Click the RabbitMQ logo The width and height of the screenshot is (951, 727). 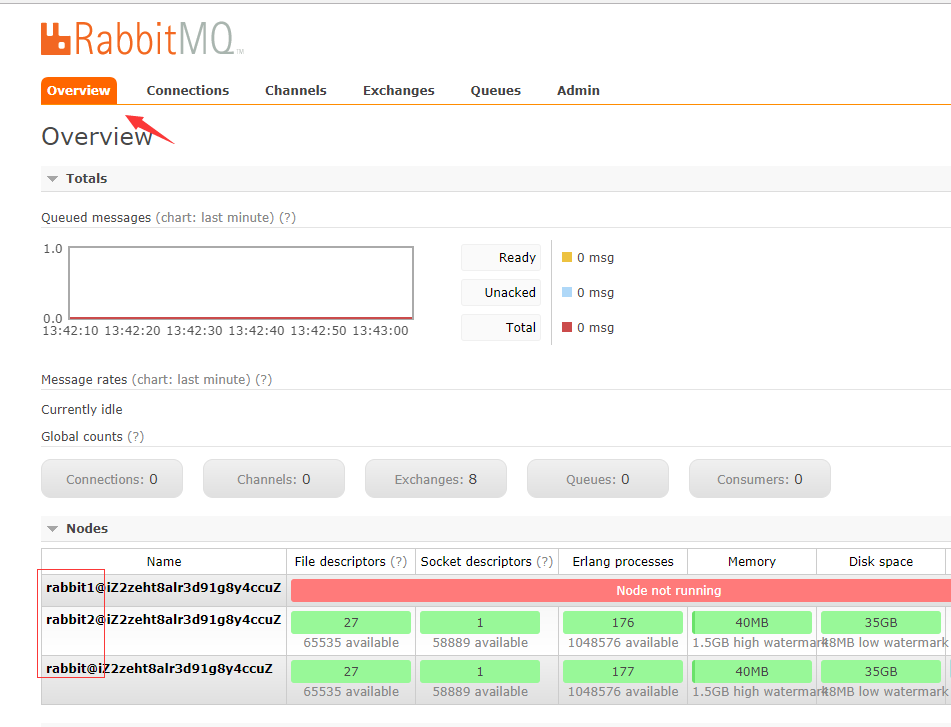pos(143,39)
